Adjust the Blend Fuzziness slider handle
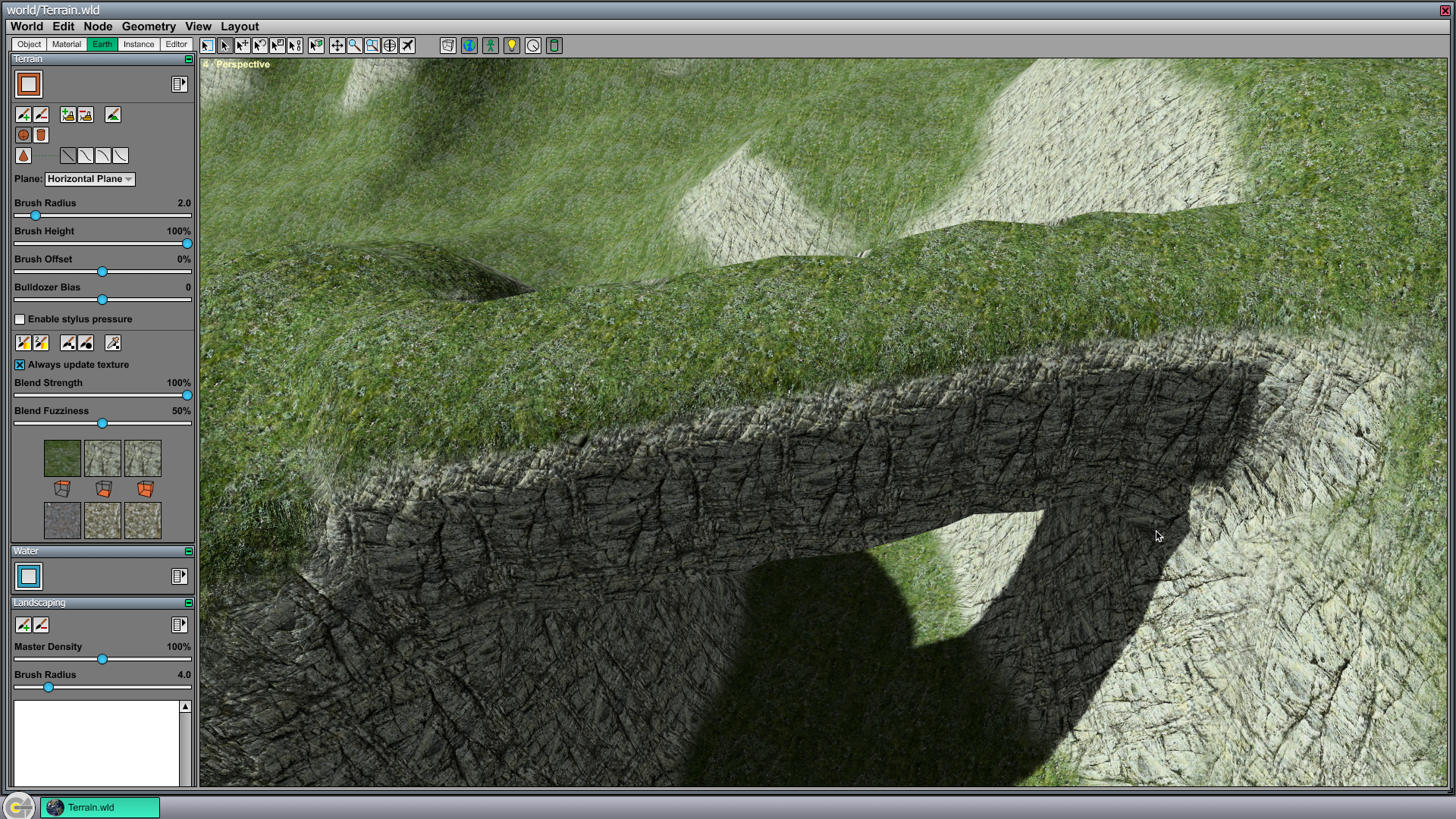Viewport: 1456px width, 819px height. [x=102, y=423]
